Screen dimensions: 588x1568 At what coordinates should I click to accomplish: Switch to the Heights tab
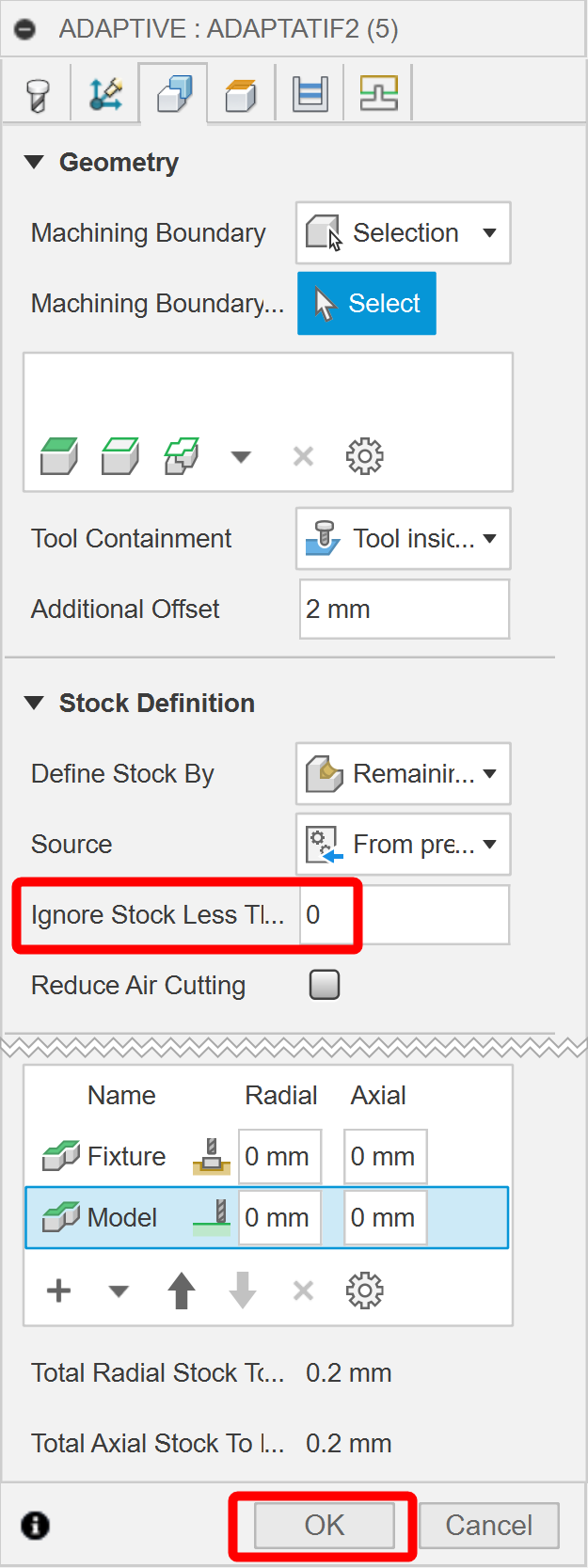point(310,91)
